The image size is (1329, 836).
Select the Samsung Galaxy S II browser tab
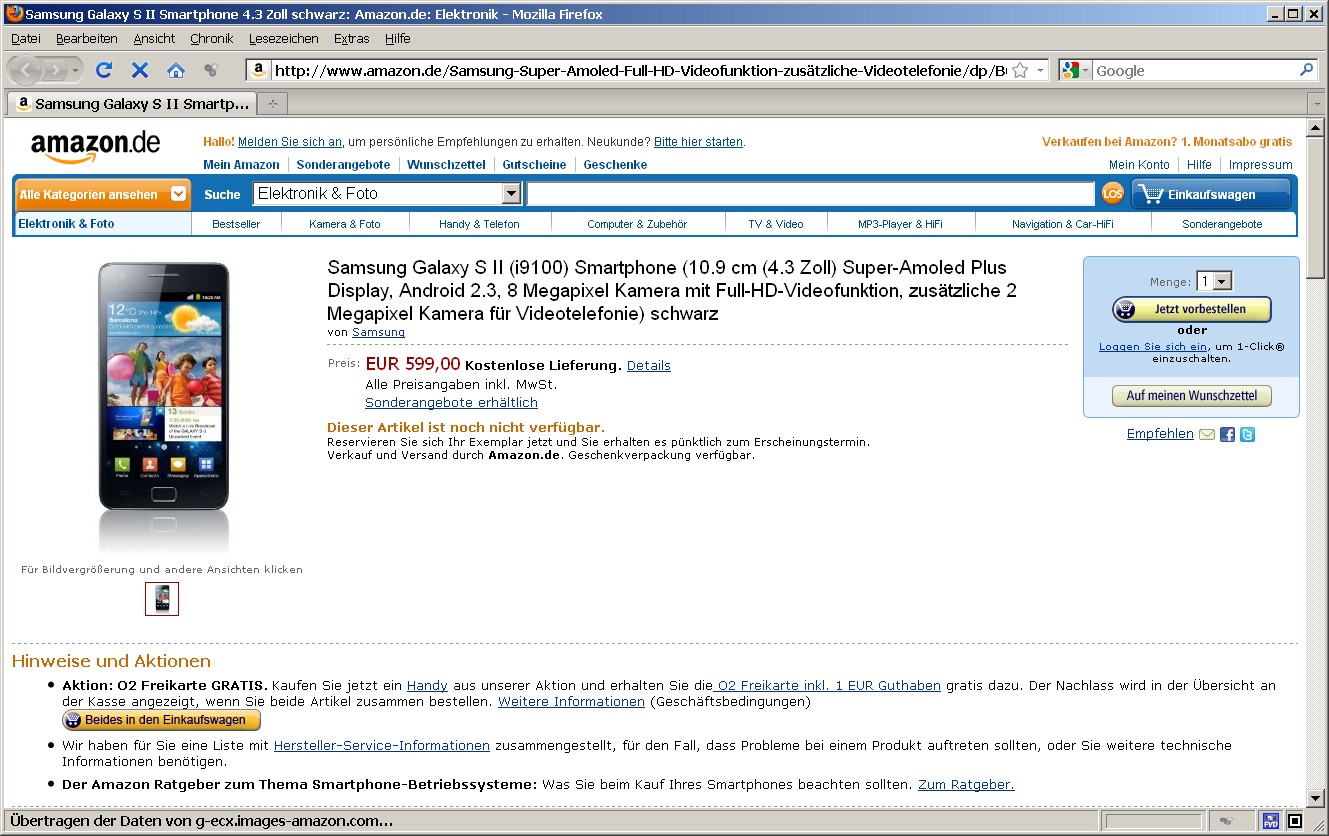(x=132, y=103)
